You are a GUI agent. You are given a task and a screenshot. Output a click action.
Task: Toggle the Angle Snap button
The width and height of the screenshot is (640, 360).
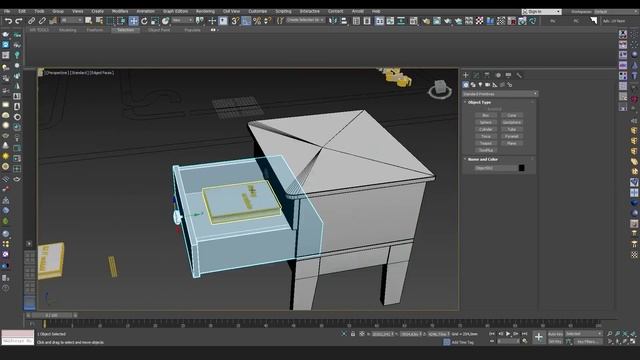(x=246, y=21)
